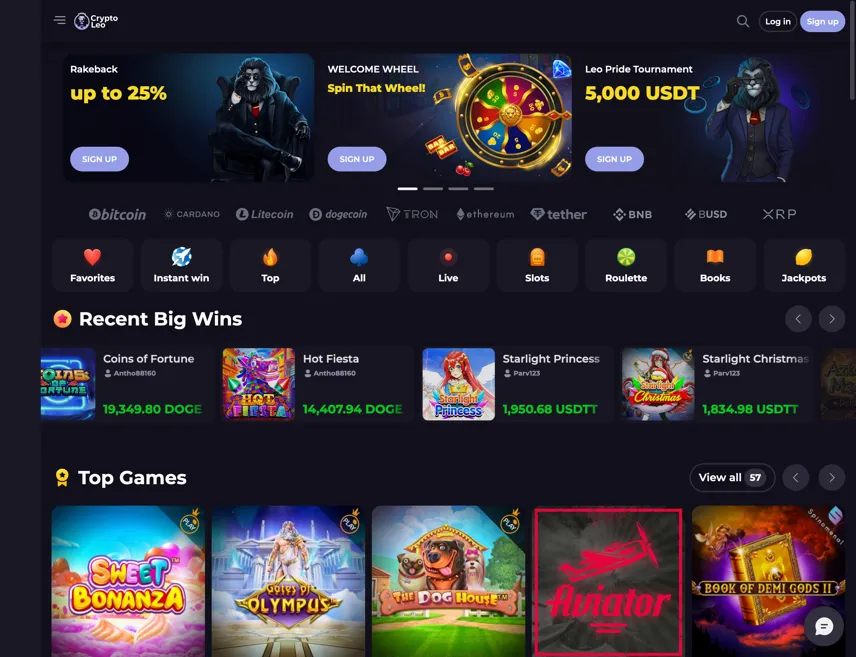Click View all 57 top games

pos(732,478)
